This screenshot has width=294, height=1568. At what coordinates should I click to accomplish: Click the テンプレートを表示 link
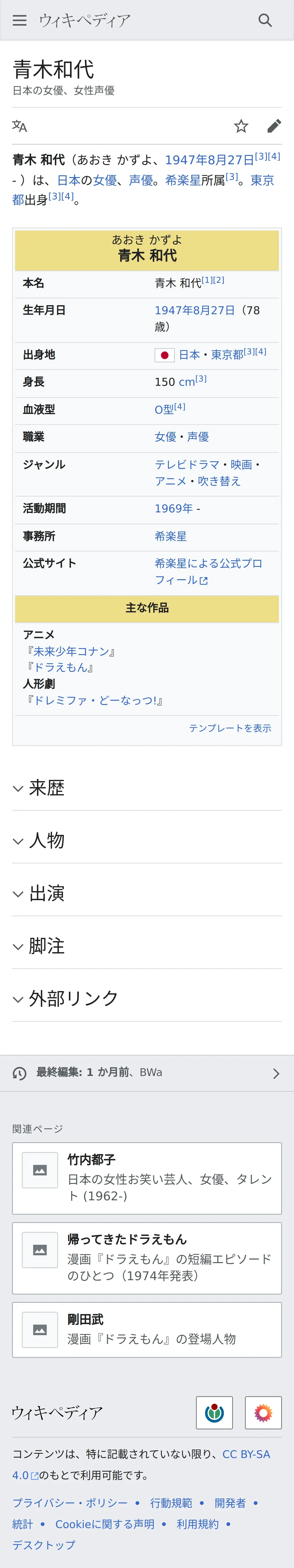(x=230, y=728)
